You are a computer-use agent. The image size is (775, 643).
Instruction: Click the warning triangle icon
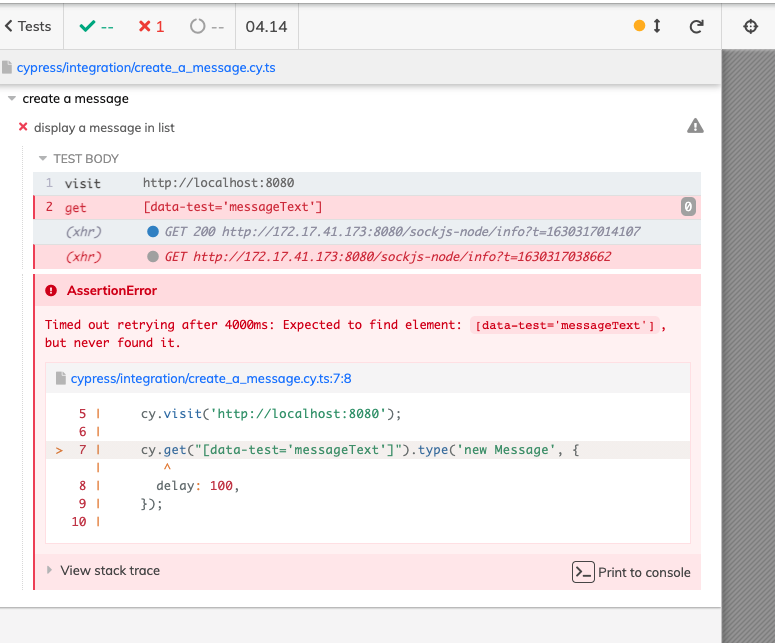coord(695,127)
